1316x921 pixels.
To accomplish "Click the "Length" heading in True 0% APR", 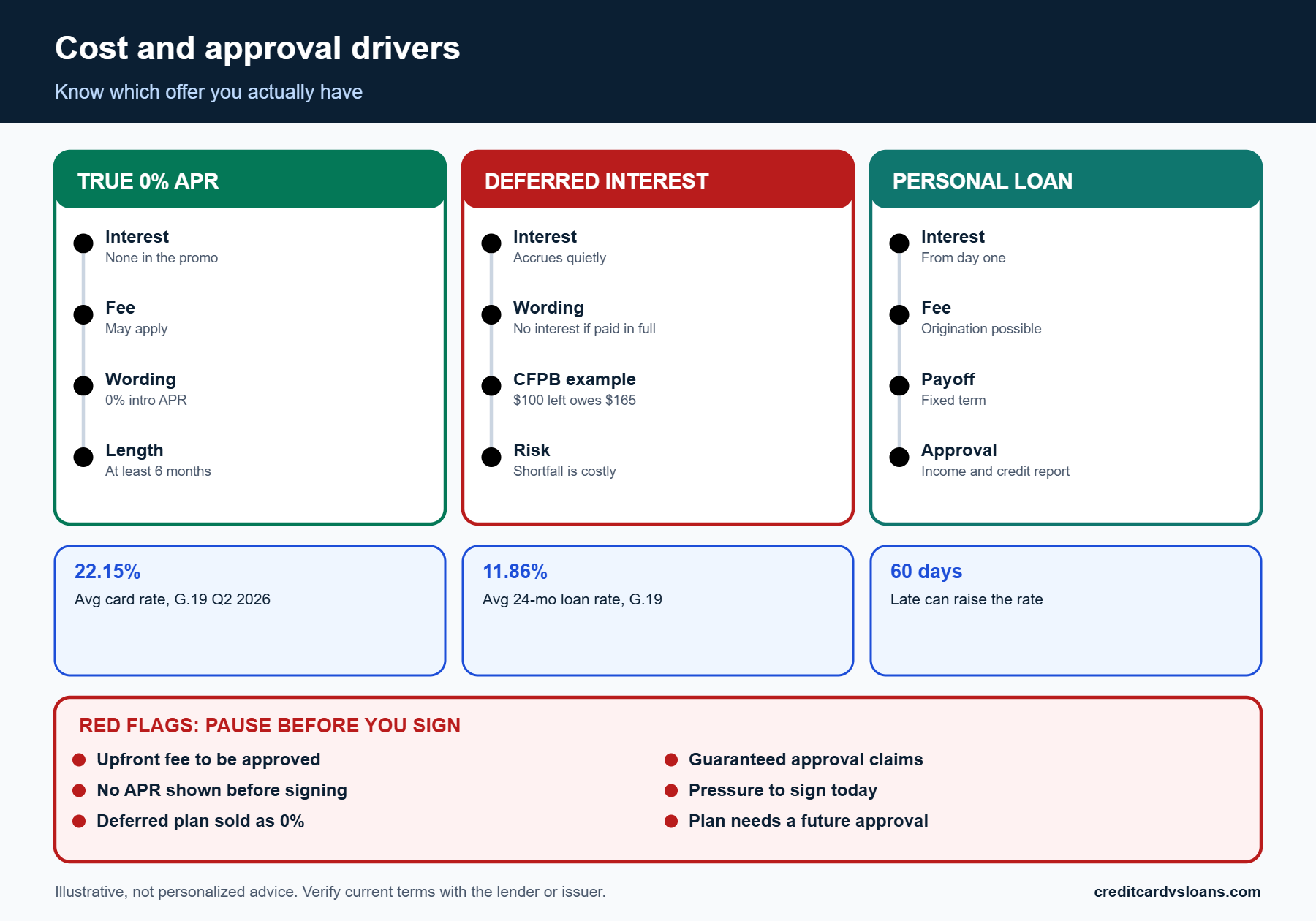I will pyautogui.click(x=134, y=450).
